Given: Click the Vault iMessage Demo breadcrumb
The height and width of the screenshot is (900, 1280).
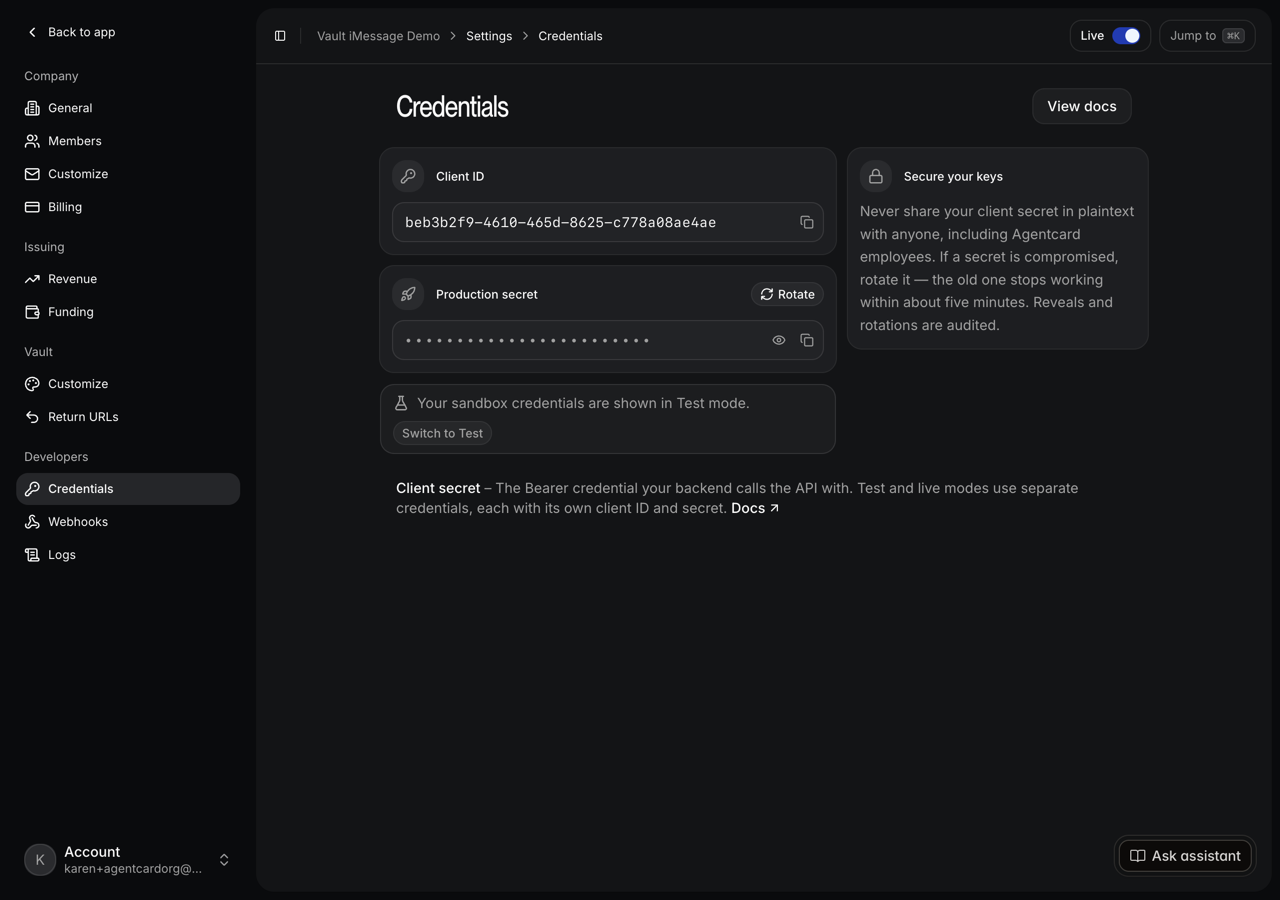Looking at the screenshot, I should 378,36.
